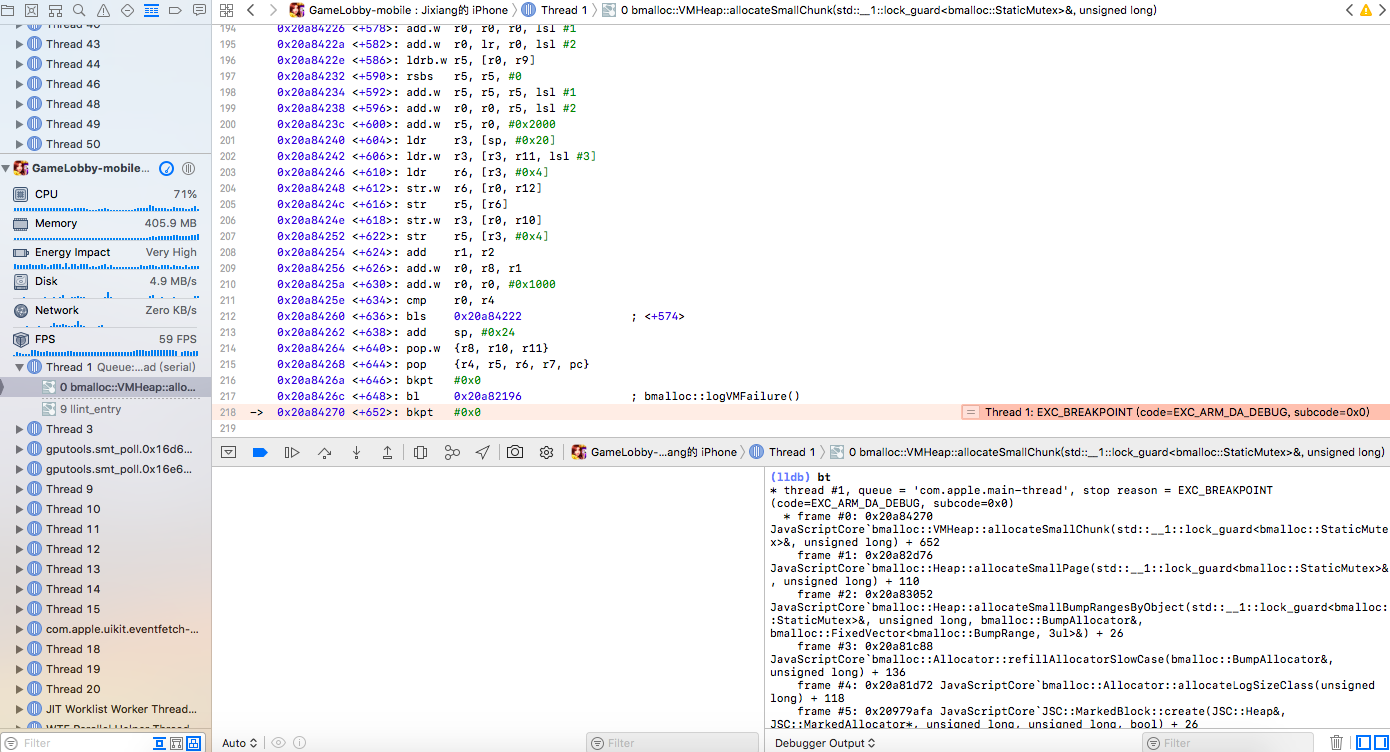This screenshot has width=1390, height=752.
Task: Open the Find navigator magnifier icon
Action: click(80, 10)
